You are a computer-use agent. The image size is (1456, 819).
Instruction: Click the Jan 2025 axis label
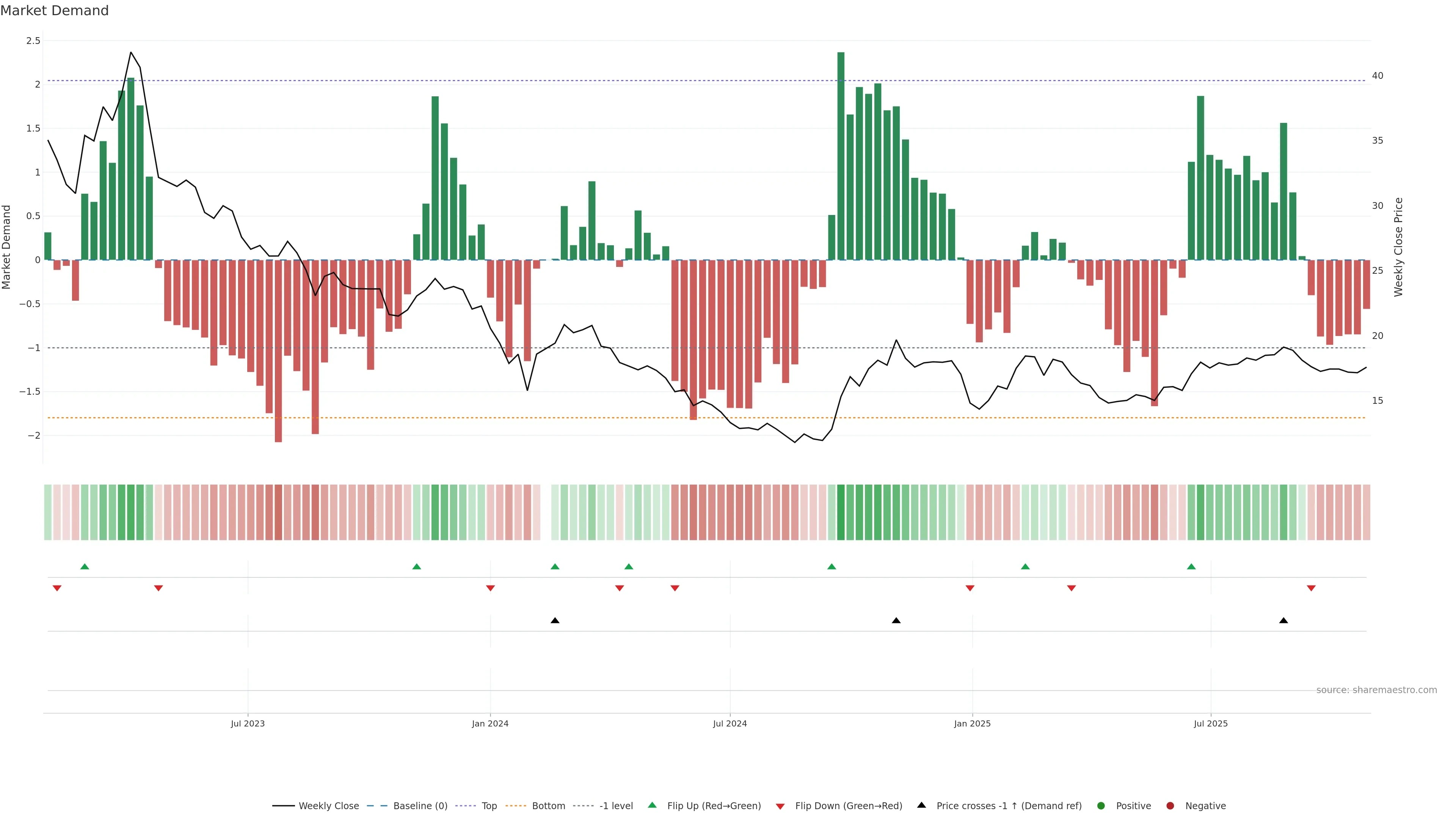[x=972, y=723]
